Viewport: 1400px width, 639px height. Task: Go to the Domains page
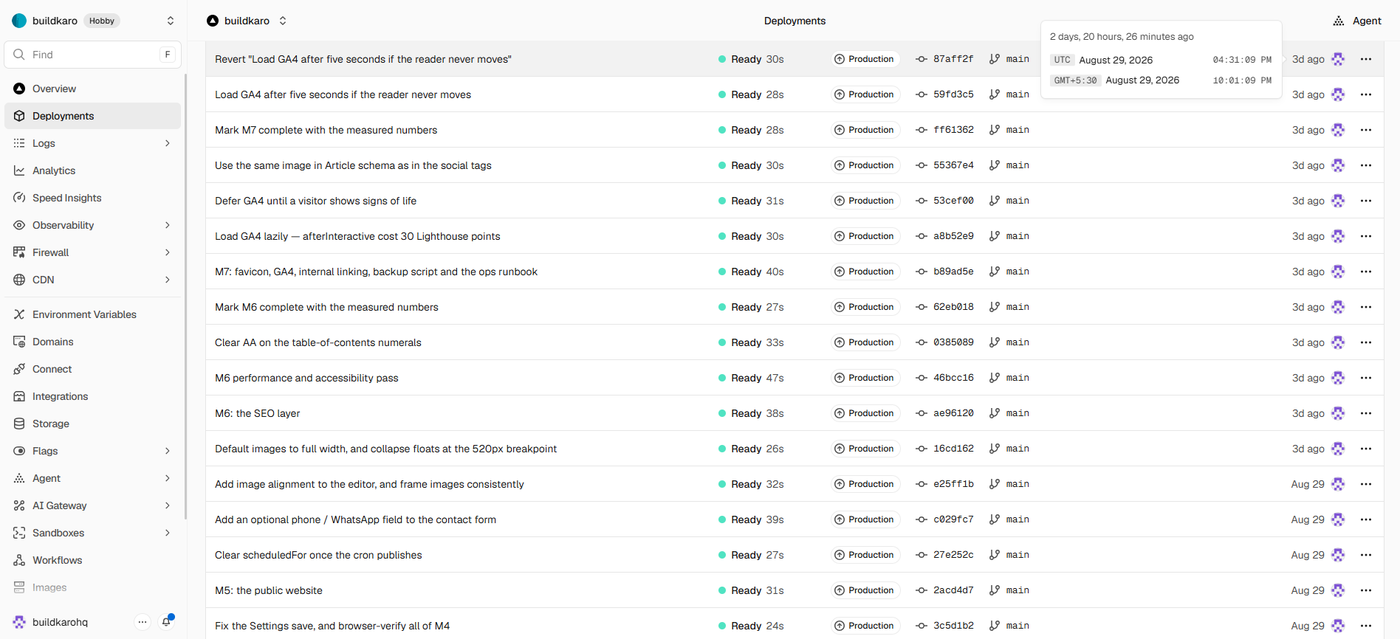(x=93, y=342)
